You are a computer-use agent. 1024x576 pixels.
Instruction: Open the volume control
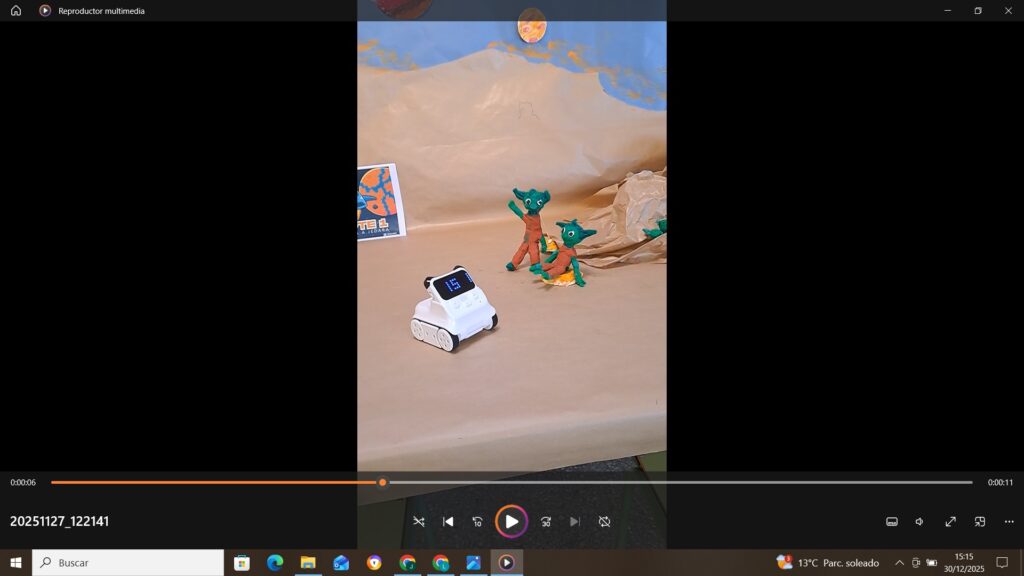pyautogui.click(x=920, y=521)
